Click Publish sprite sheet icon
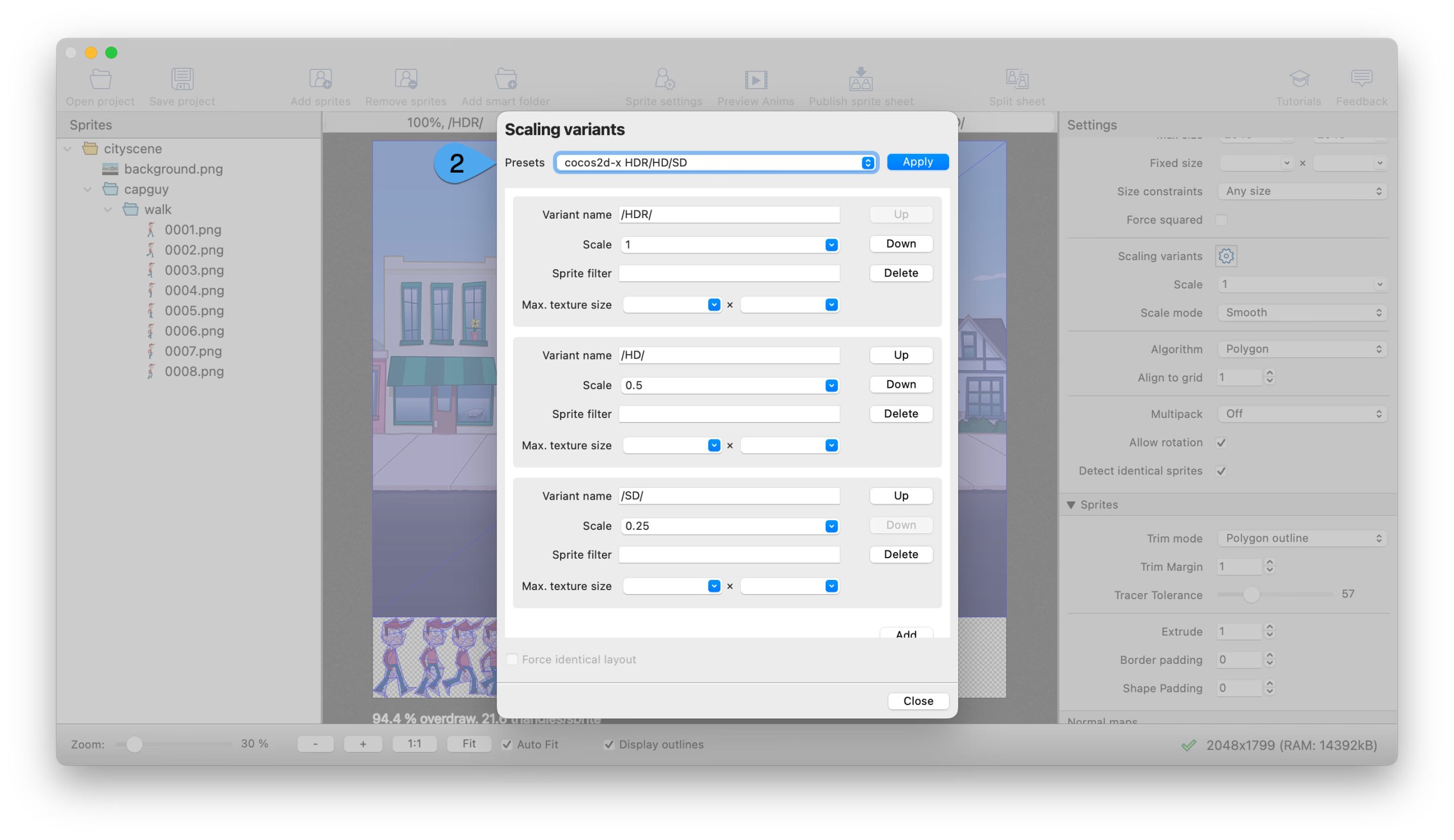Image resolution: width=1454 pixels, height=840 pixels. coord(860,80)
